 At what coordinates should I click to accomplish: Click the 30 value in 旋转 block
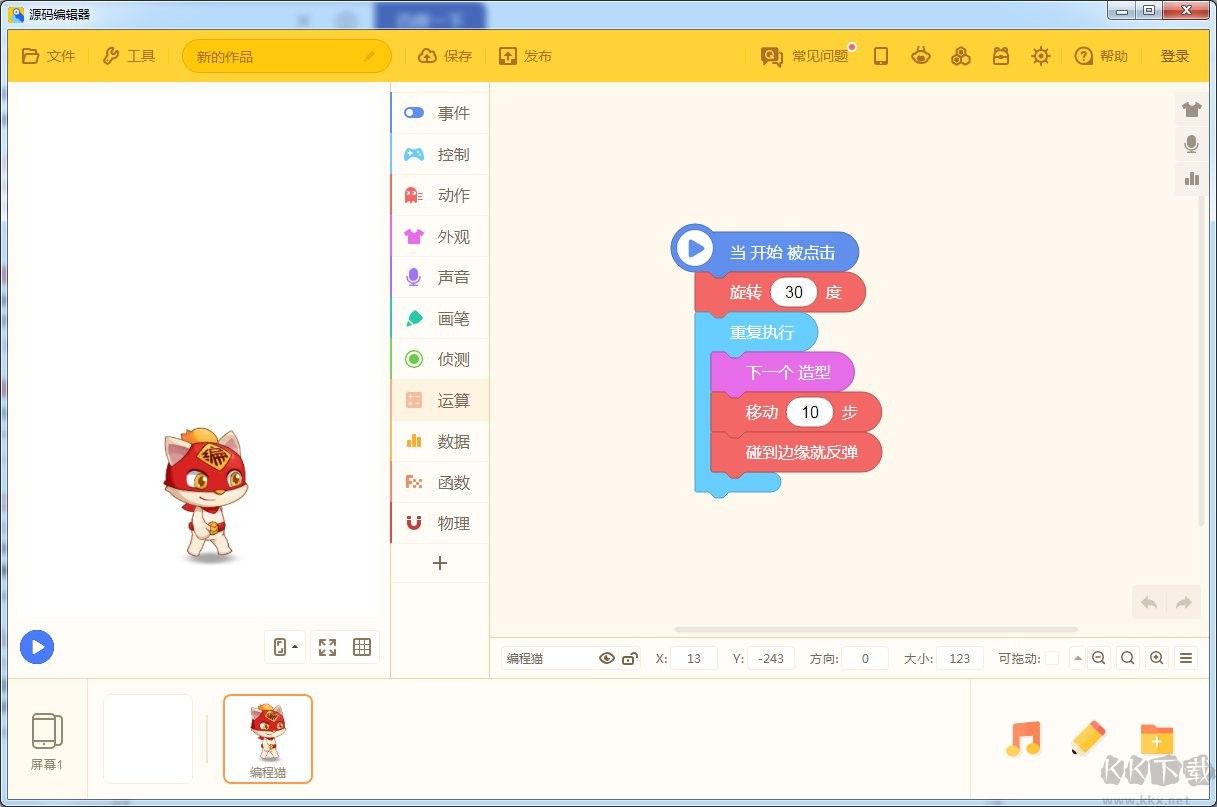[x=794, y=292]
